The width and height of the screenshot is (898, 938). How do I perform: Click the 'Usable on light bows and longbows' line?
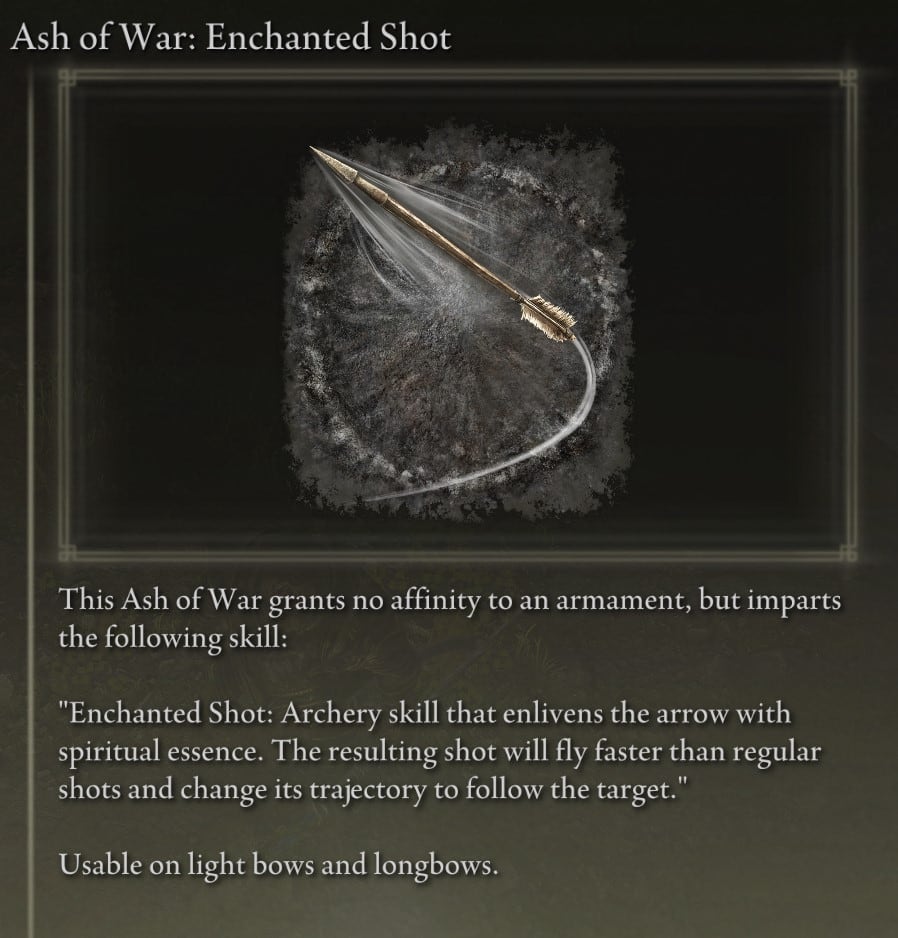pos(278,865)
